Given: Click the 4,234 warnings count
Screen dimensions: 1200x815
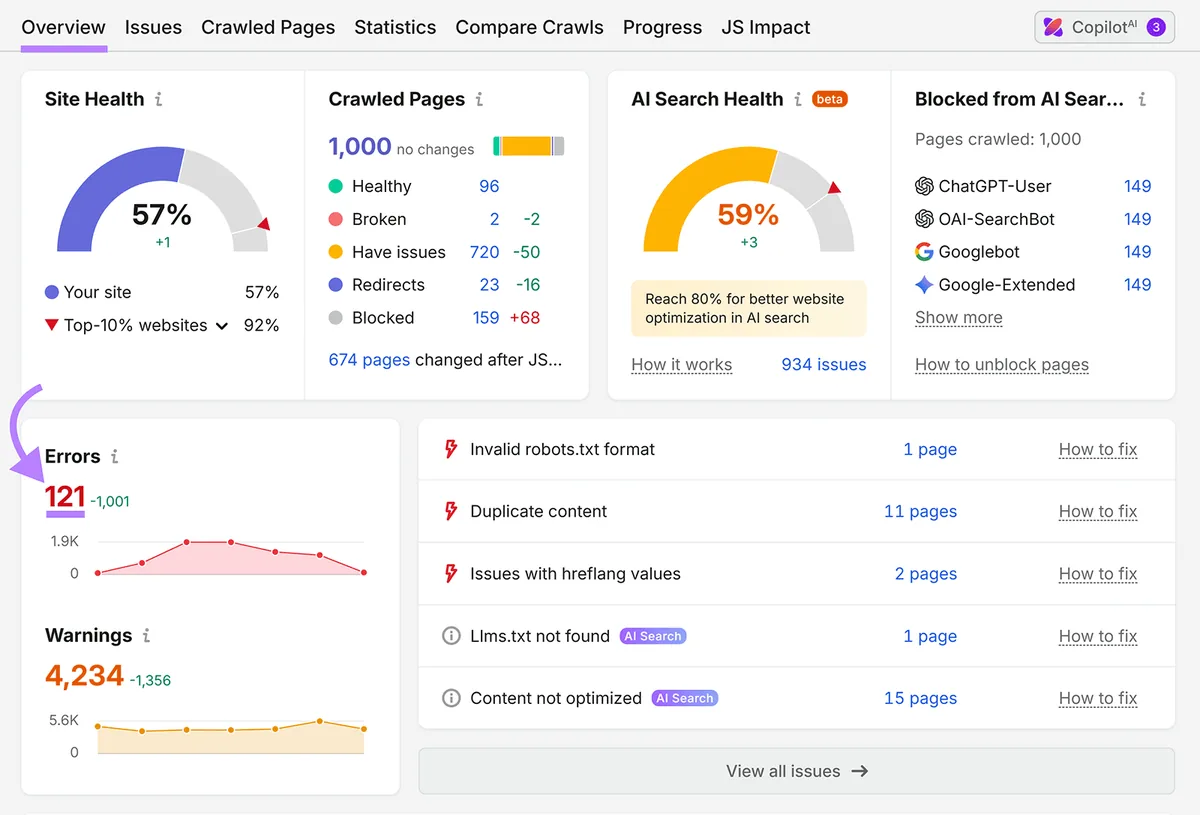Looking at the screenshot, I should pyautogui.click(x=84, y=676).
